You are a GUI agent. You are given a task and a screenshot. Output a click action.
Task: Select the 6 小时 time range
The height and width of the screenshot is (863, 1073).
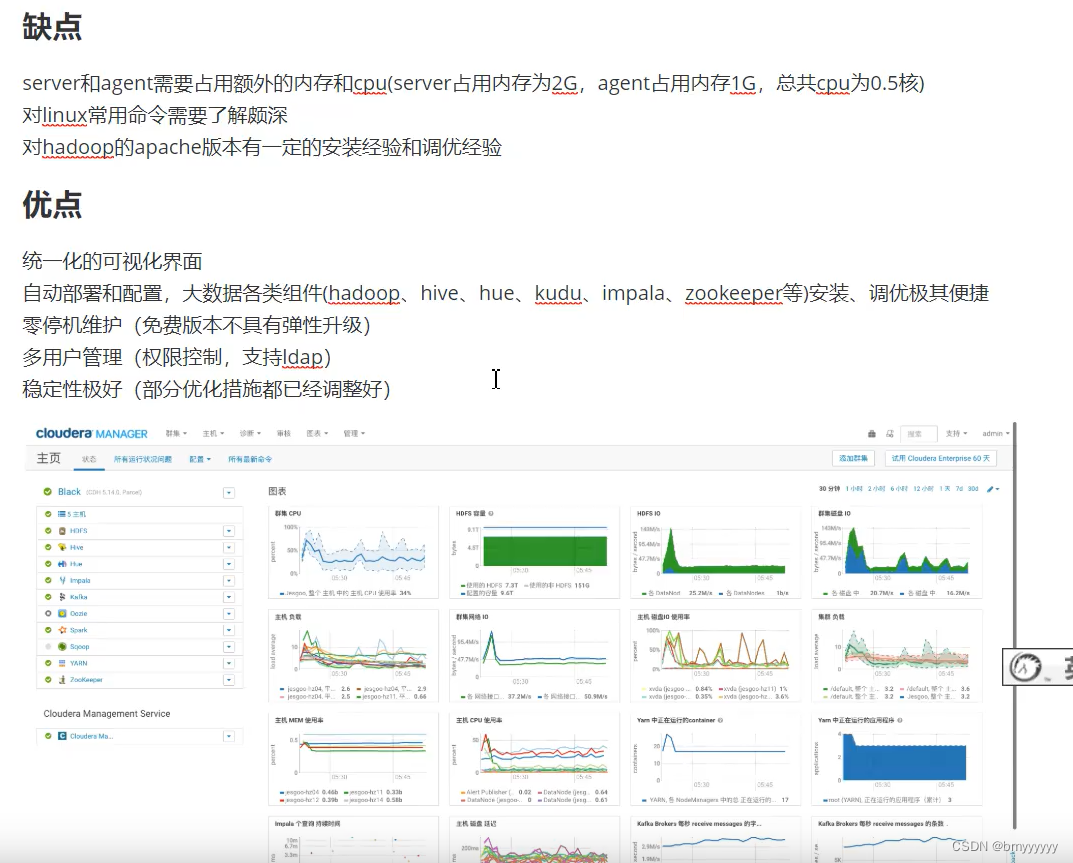click(x=899, y=489)
